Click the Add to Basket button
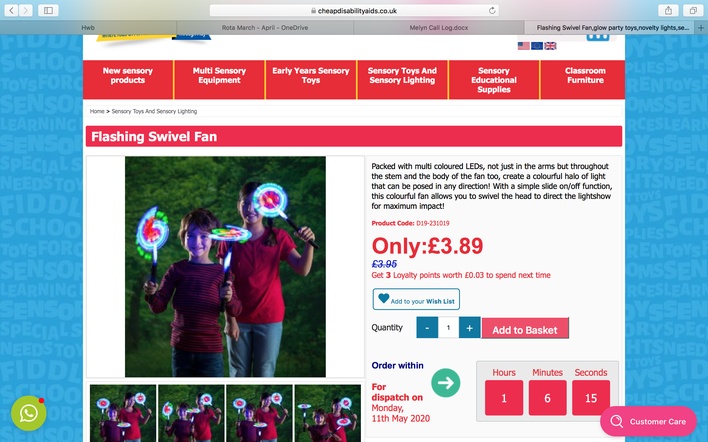 525,329
